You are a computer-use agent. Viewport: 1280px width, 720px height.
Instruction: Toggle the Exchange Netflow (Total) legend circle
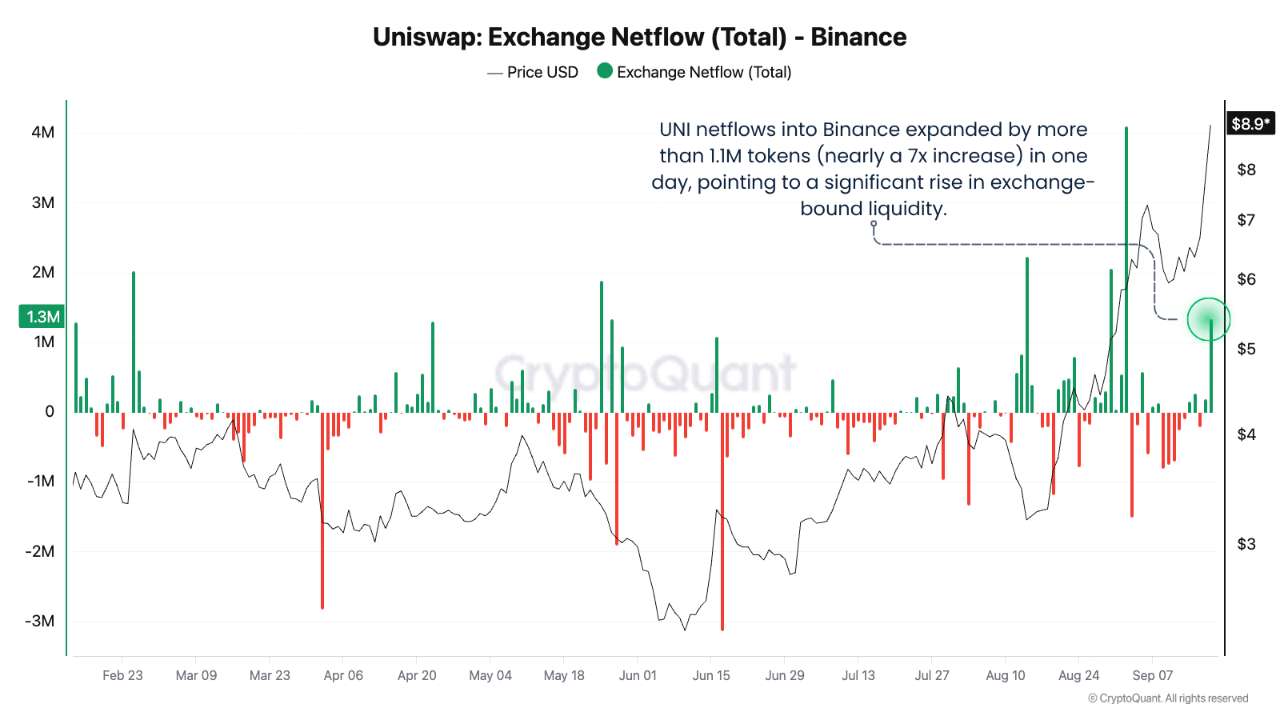tap(604, 72)
